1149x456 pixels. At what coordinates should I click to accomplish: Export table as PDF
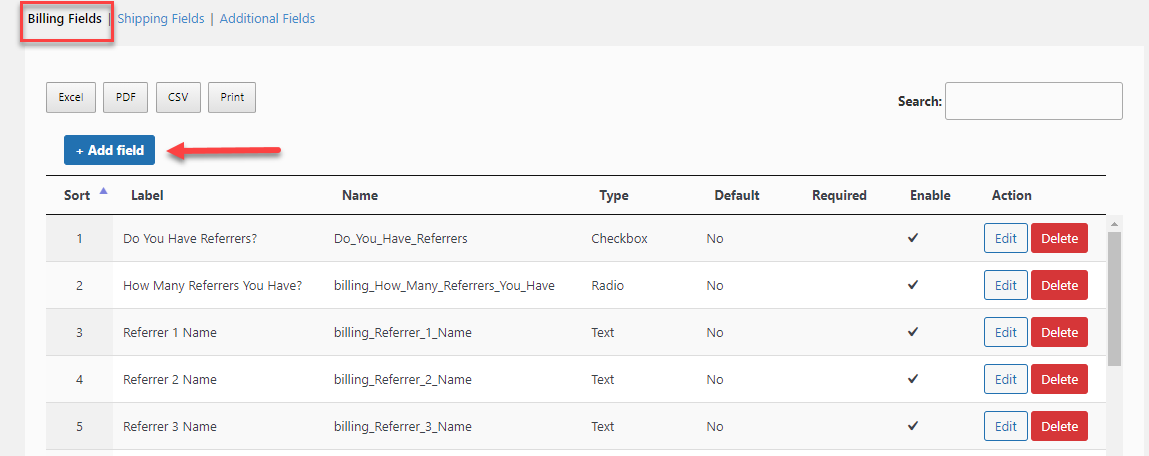(125, 98)
